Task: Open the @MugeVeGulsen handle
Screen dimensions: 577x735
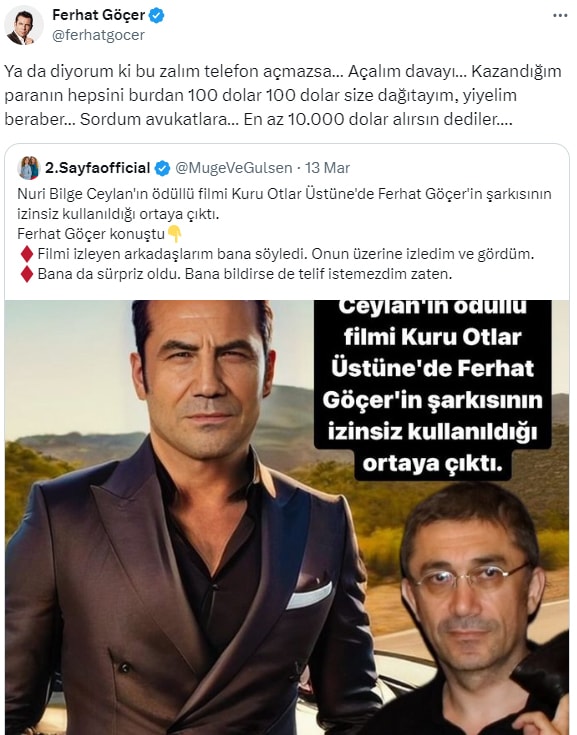Action: [x=233, y=168]
